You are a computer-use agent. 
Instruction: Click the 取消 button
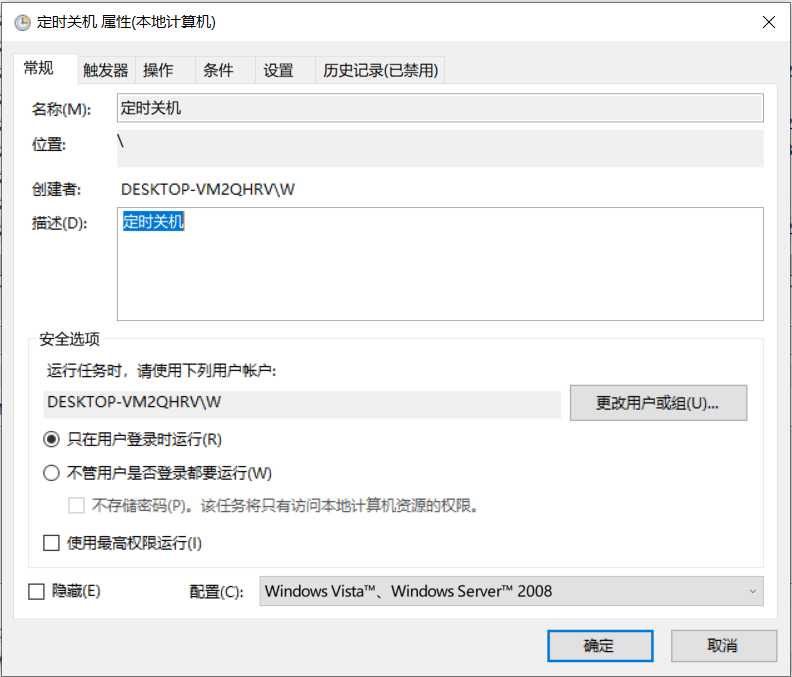(x=723, y=646)
